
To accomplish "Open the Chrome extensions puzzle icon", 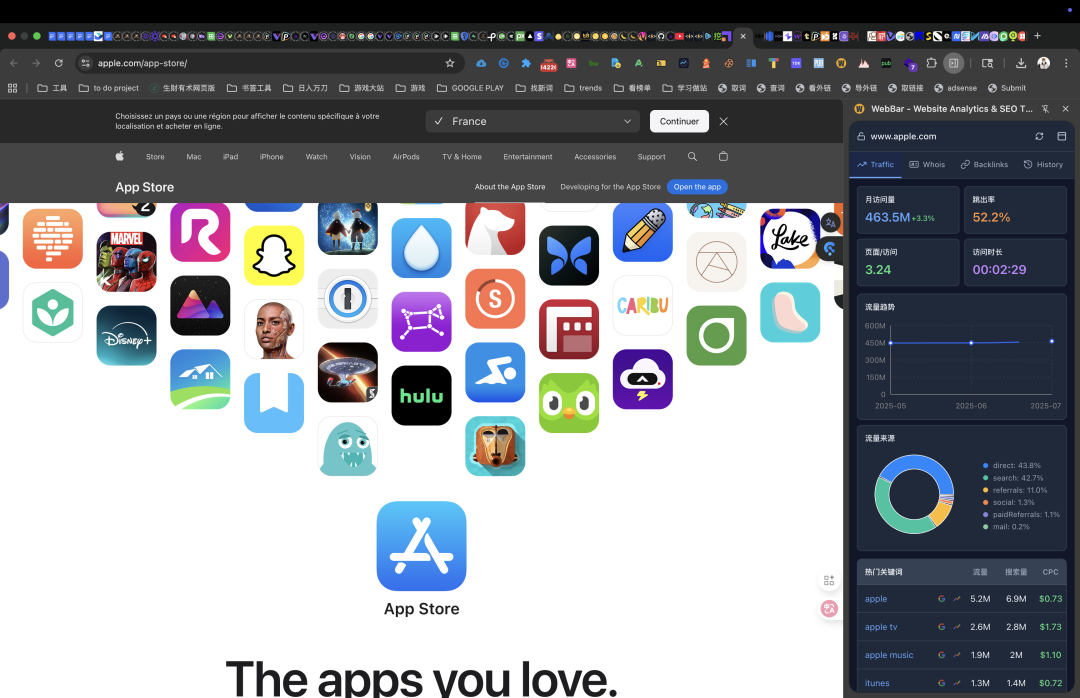I will click(x=931, y=63).
